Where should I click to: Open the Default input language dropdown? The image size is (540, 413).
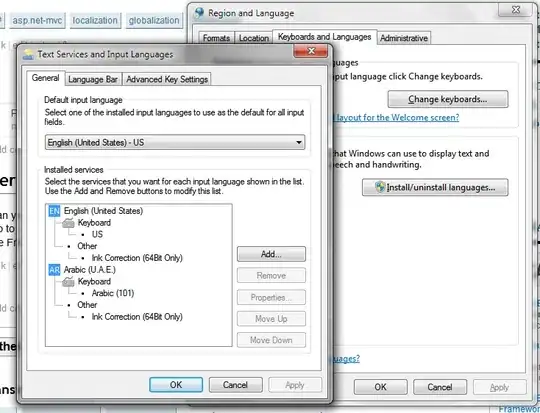coord(175,142)
